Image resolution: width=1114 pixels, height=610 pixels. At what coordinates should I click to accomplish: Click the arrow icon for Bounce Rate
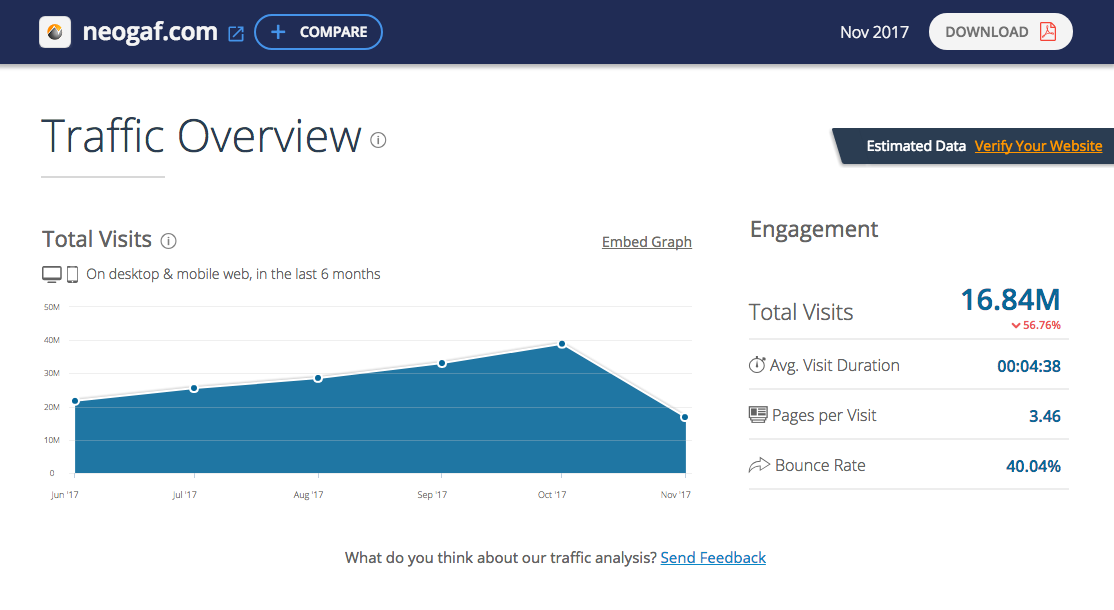pos(759,465)
